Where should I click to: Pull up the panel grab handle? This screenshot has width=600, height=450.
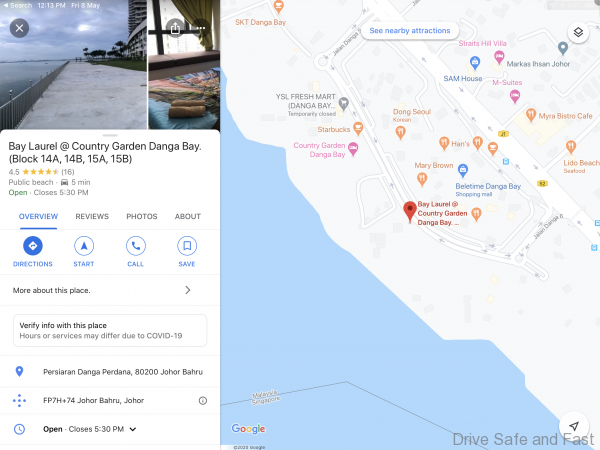click(x=110, y=135)
